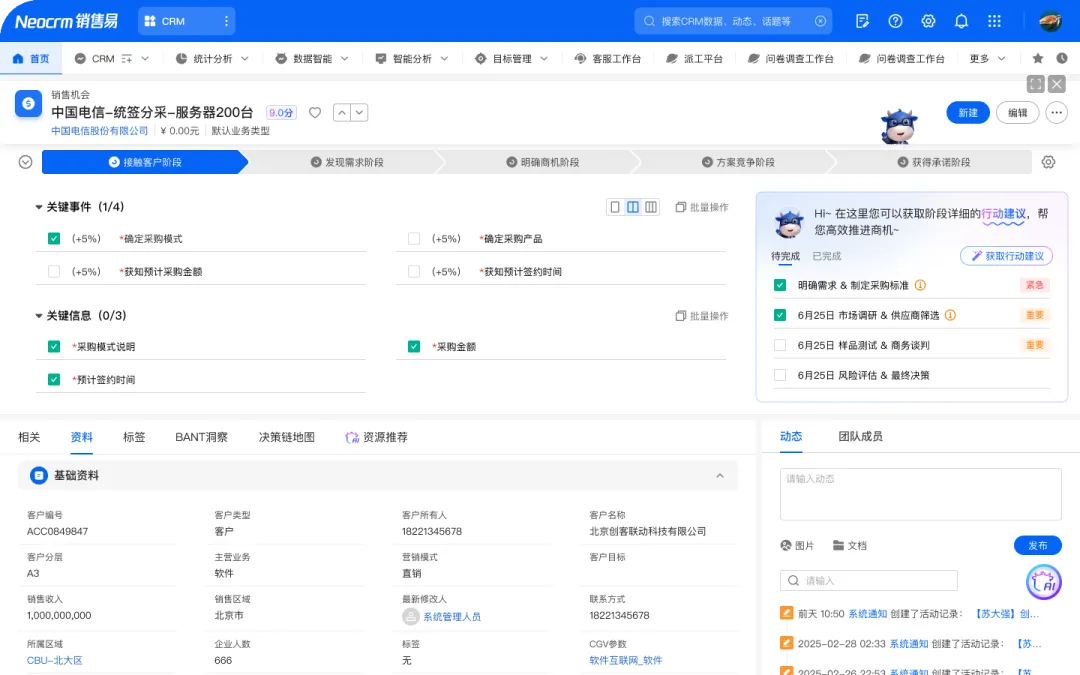Click the expand fullscreen icon

click(x=1036, y=84)
